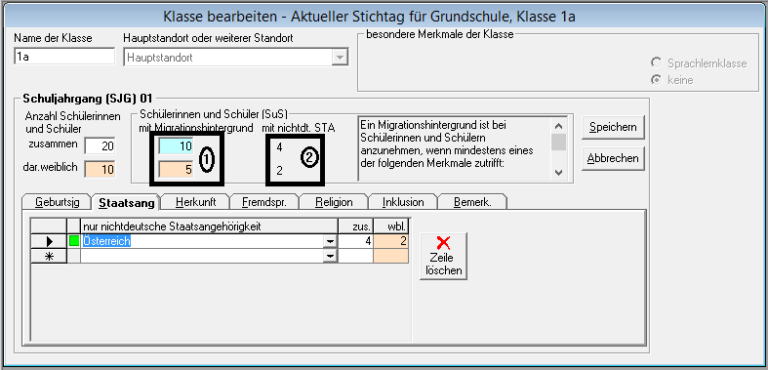Click the Abbrechen button
768x370 pixels.
[x=613, y=158]
